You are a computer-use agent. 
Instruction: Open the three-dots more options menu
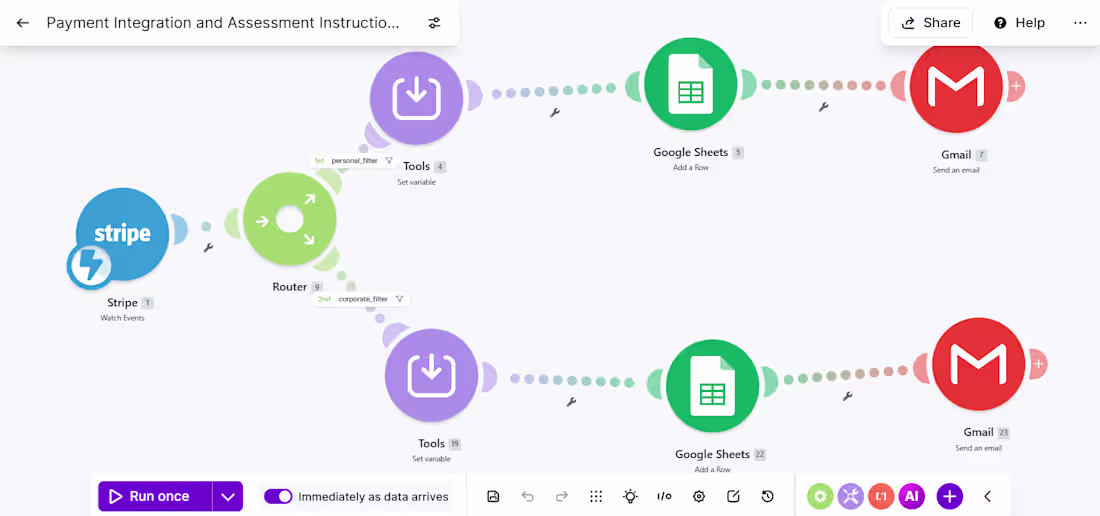point(1080,22)
